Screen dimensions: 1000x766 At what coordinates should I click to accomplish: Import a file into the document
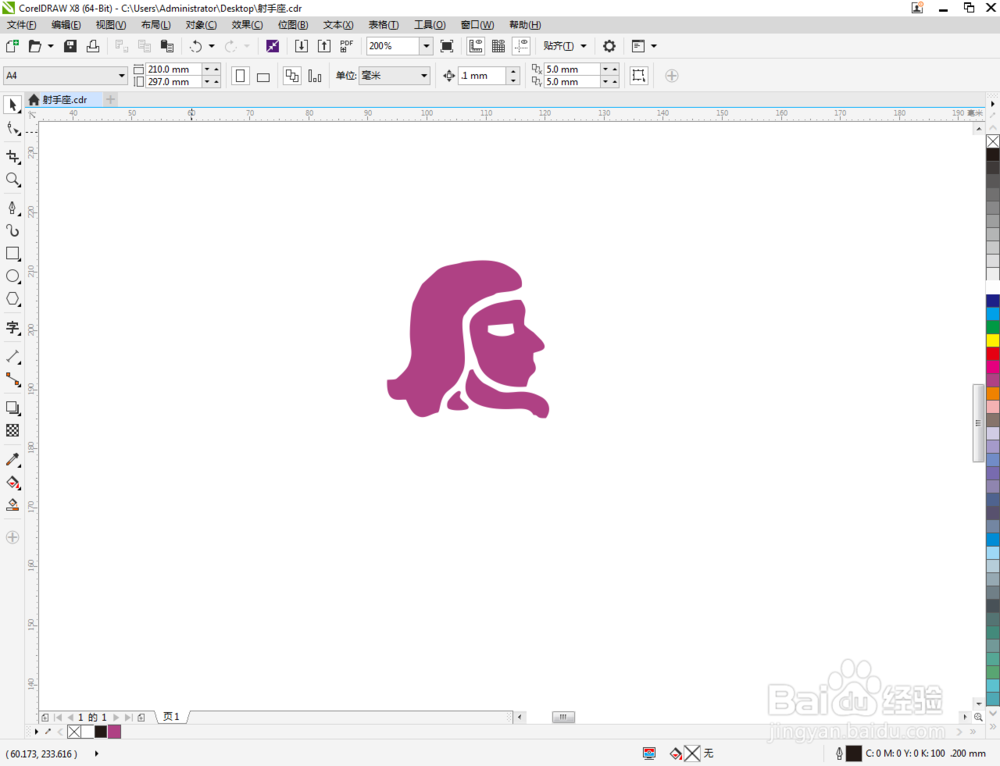tap(301, 46)
